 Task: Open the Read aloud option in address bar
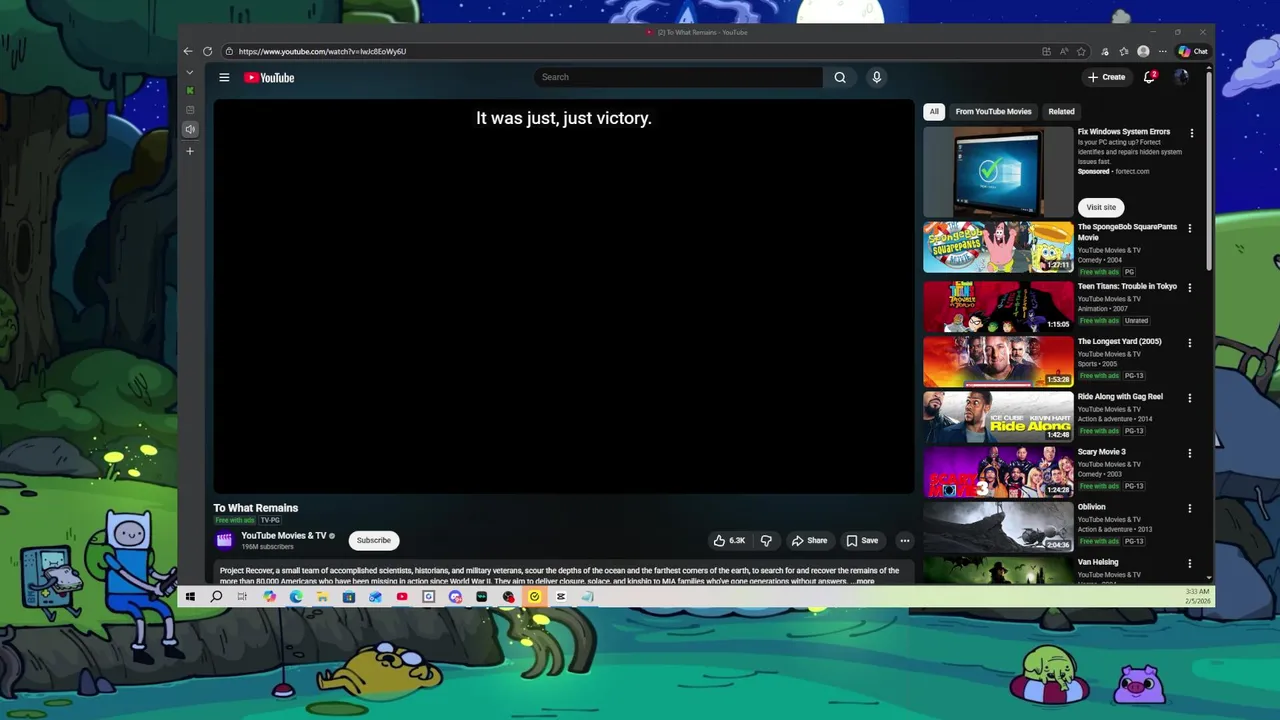(x=1064, y=51)
